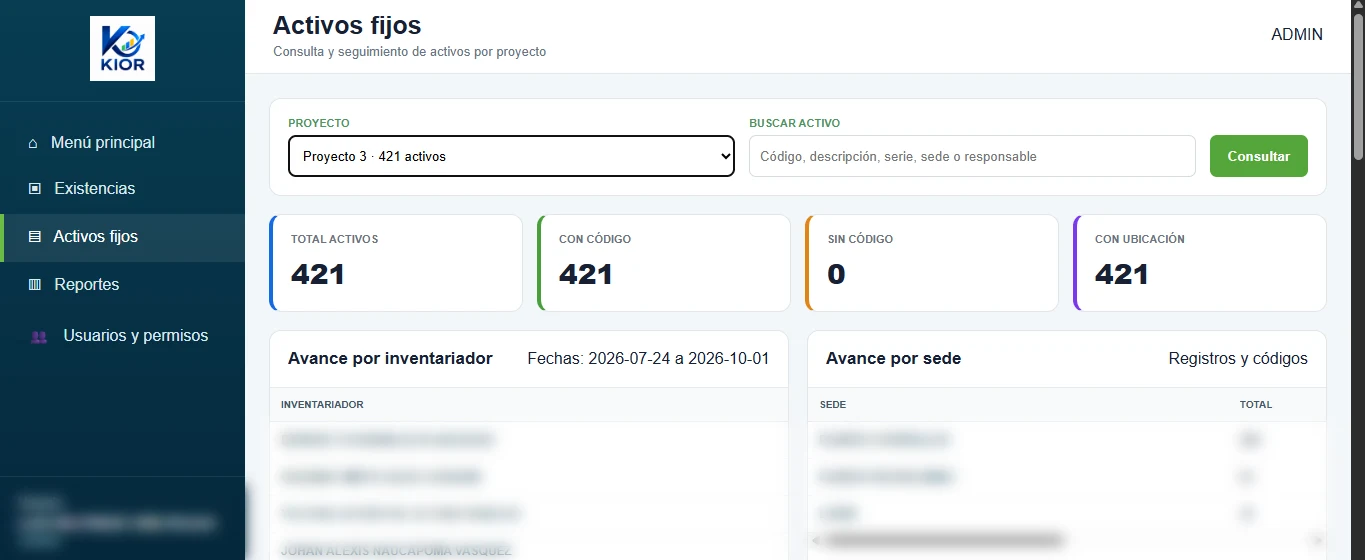
Task: Click the Activos fijos sidebar icon
Action: click(x=34, y=237)
